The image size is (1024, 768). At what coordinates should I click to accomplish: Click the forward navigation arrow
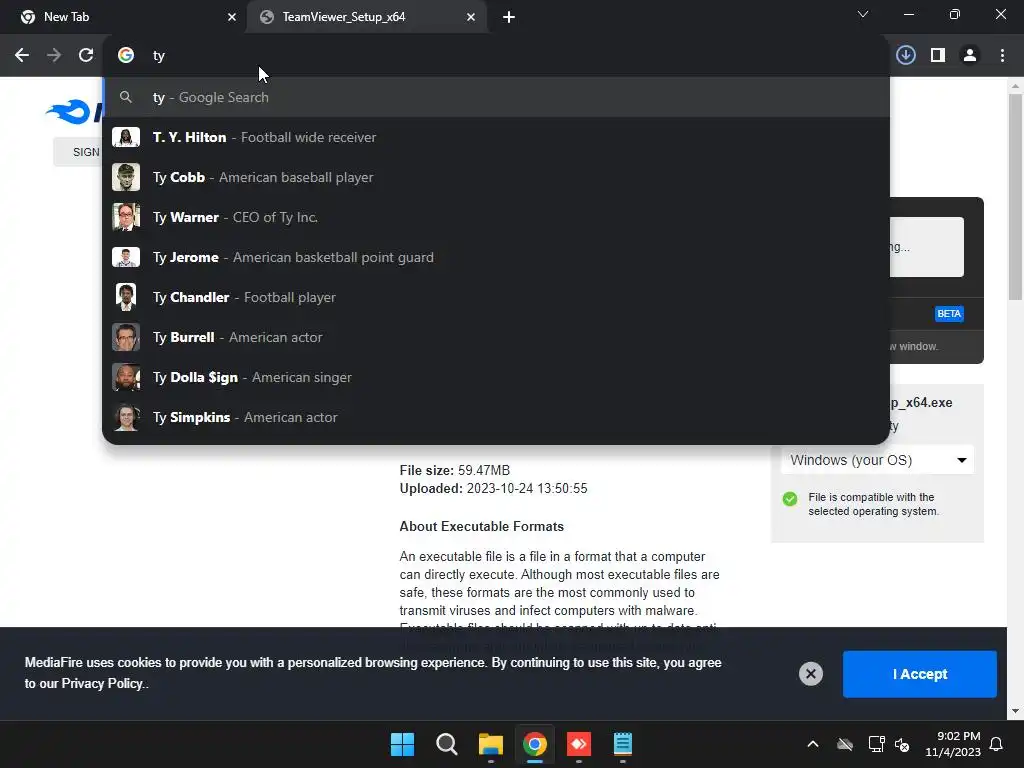point(54,56)
